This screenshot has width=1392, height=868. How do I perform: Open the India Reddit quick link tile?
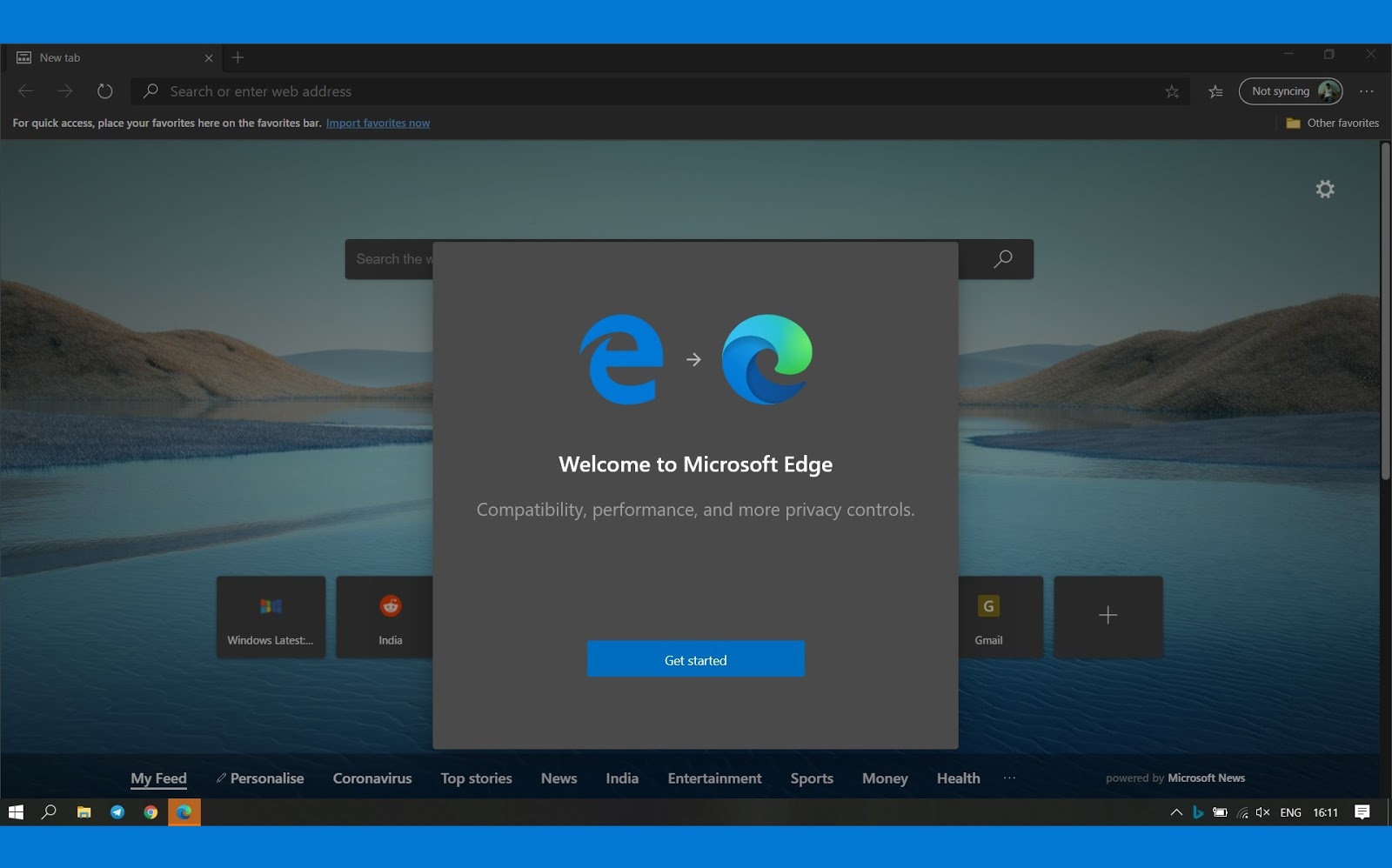pos(385,617)
